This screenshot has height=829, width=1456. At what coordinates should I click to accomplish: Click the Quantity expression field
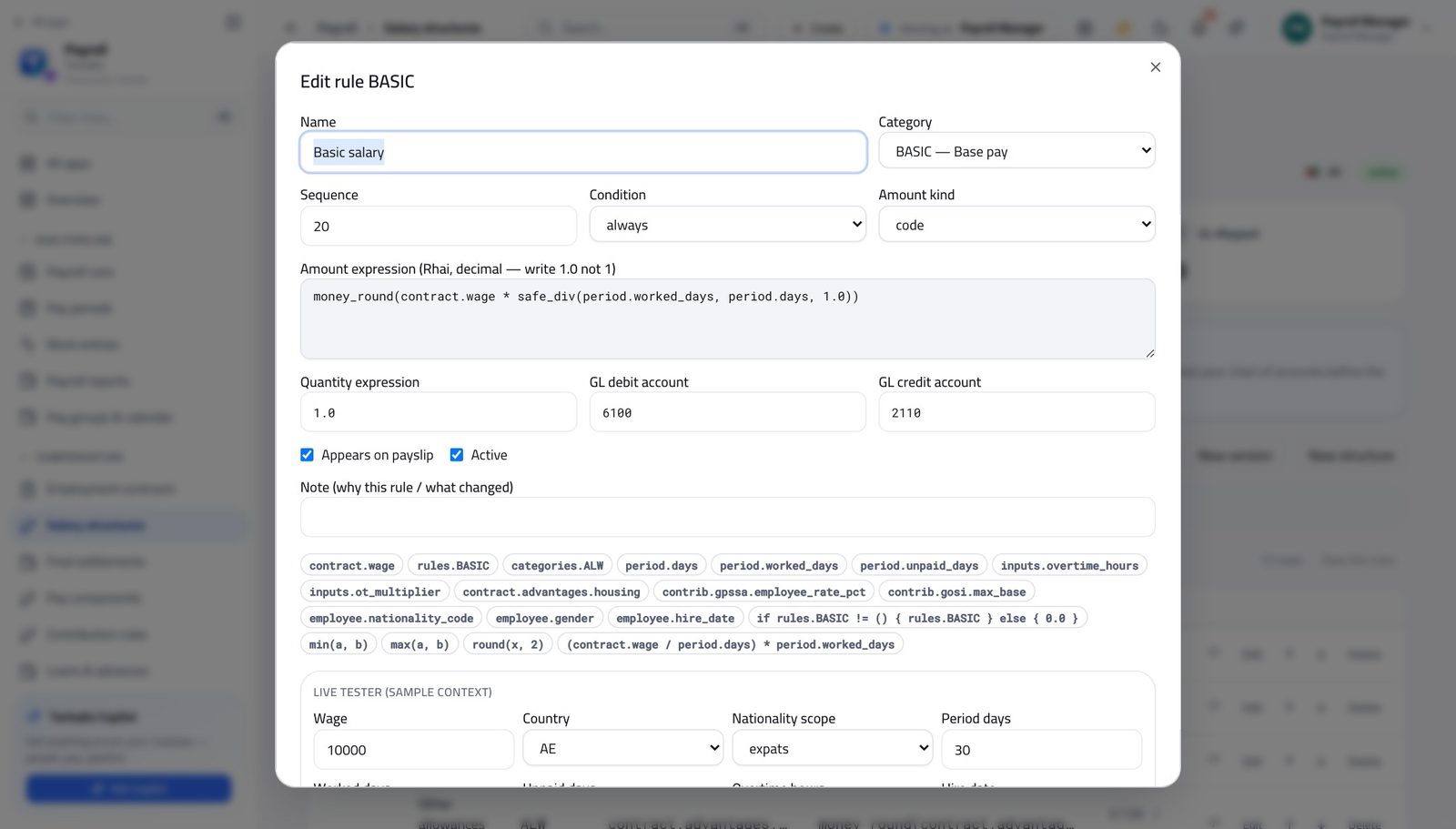point(439,412)
